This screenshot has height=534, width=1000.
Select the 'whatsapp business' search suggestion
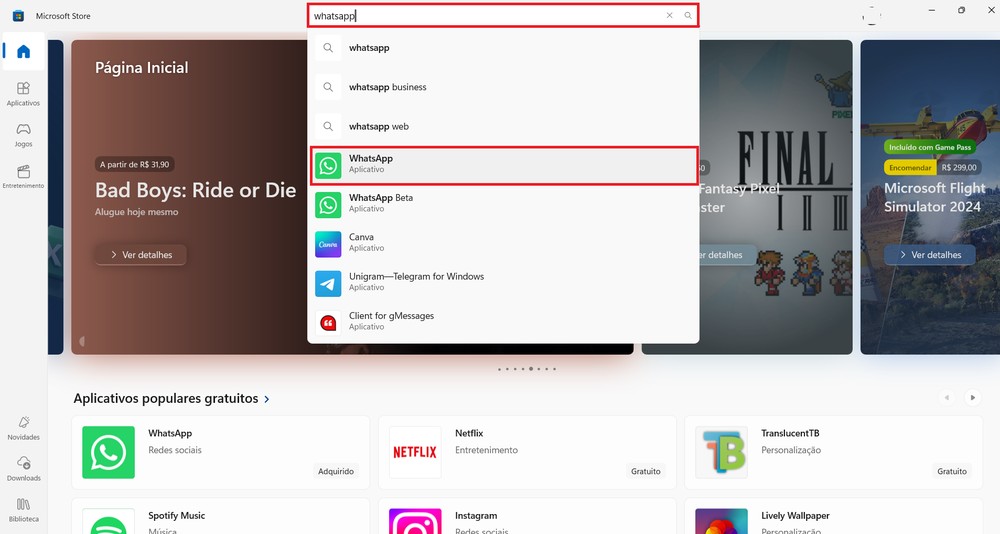(x=503, y=87)
